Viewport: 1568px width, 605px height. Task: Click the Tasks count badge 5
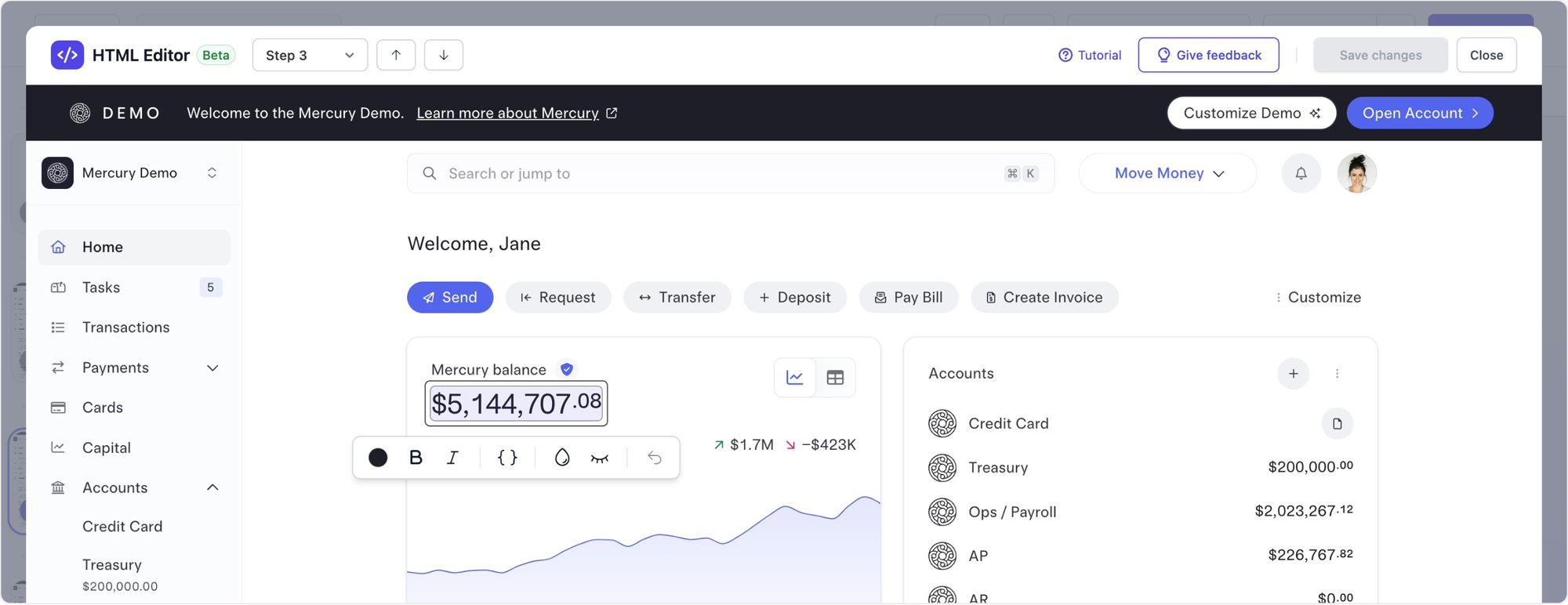pyautogui.click(x=210, y=288)
